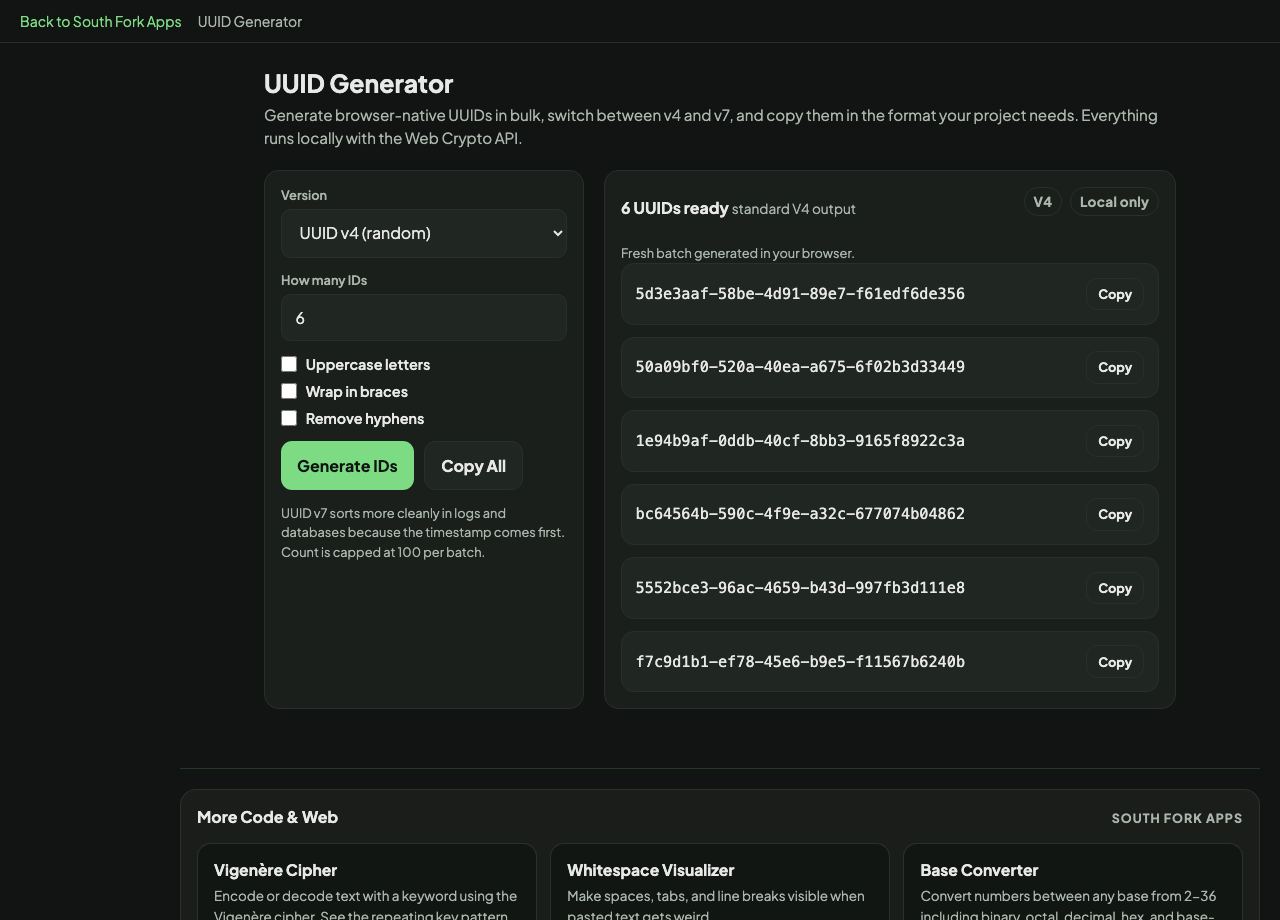
Task: Tick the Wrap in braces checkbox
Action: pyautogui.click(x=289, y=391)
